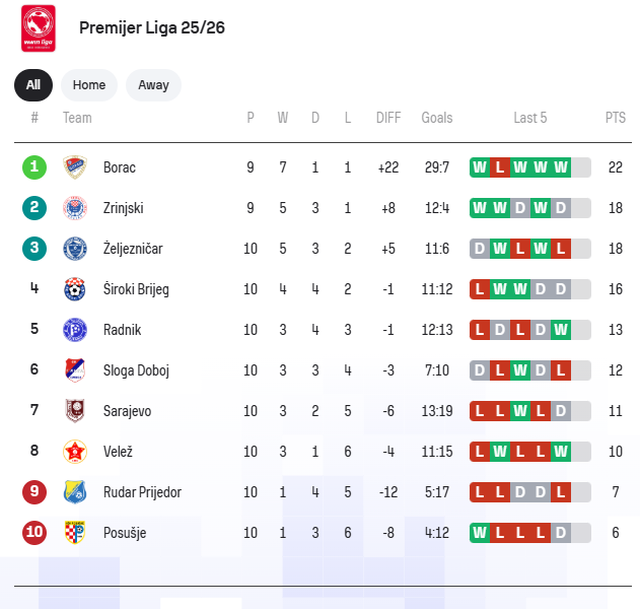The width and height of the screenshot is (640, 609).
Task: Click the Željezničar team crest
Action: (74, 248)
